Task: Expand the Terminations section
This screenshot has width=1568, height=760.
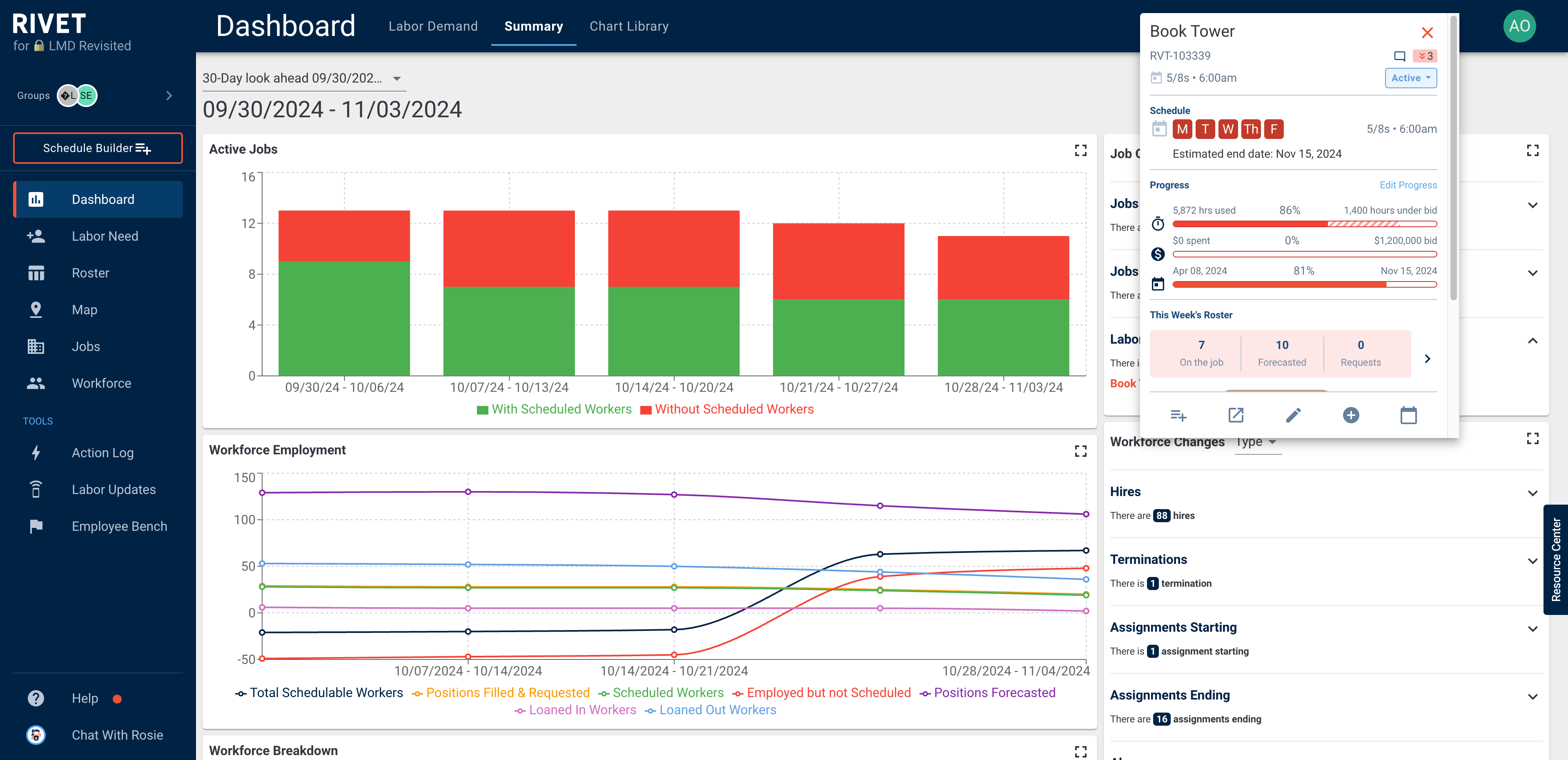Action: 1532,561
